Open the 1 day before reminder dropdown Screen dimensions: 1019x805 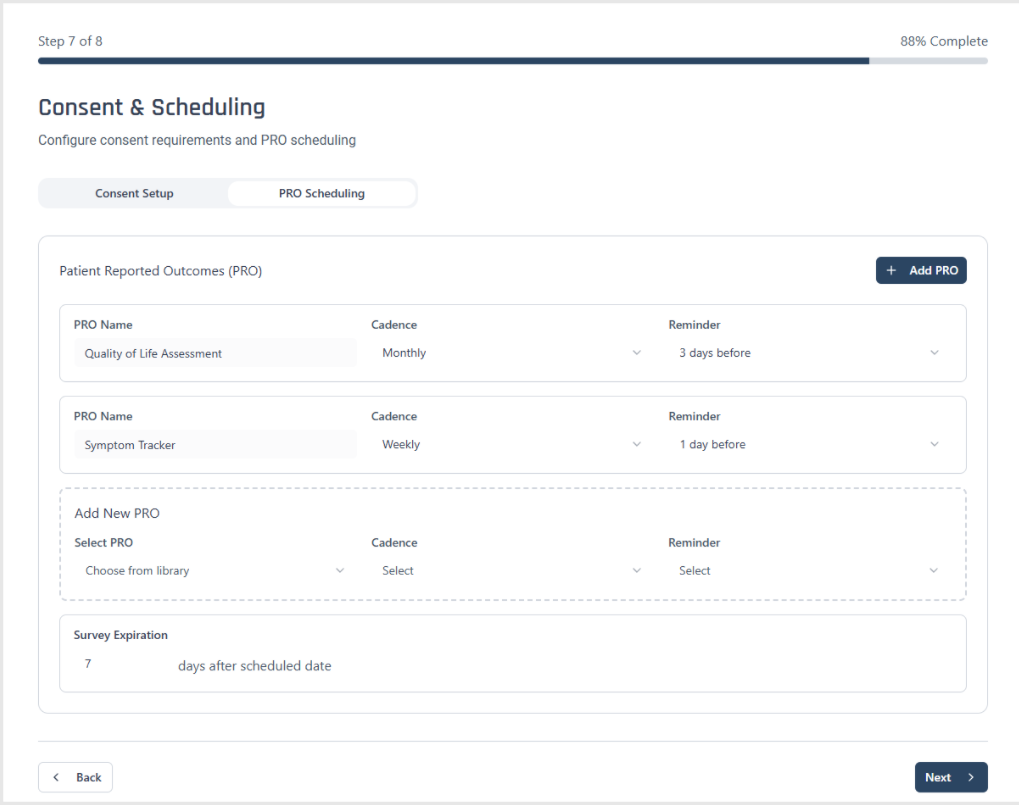(810, 444)
